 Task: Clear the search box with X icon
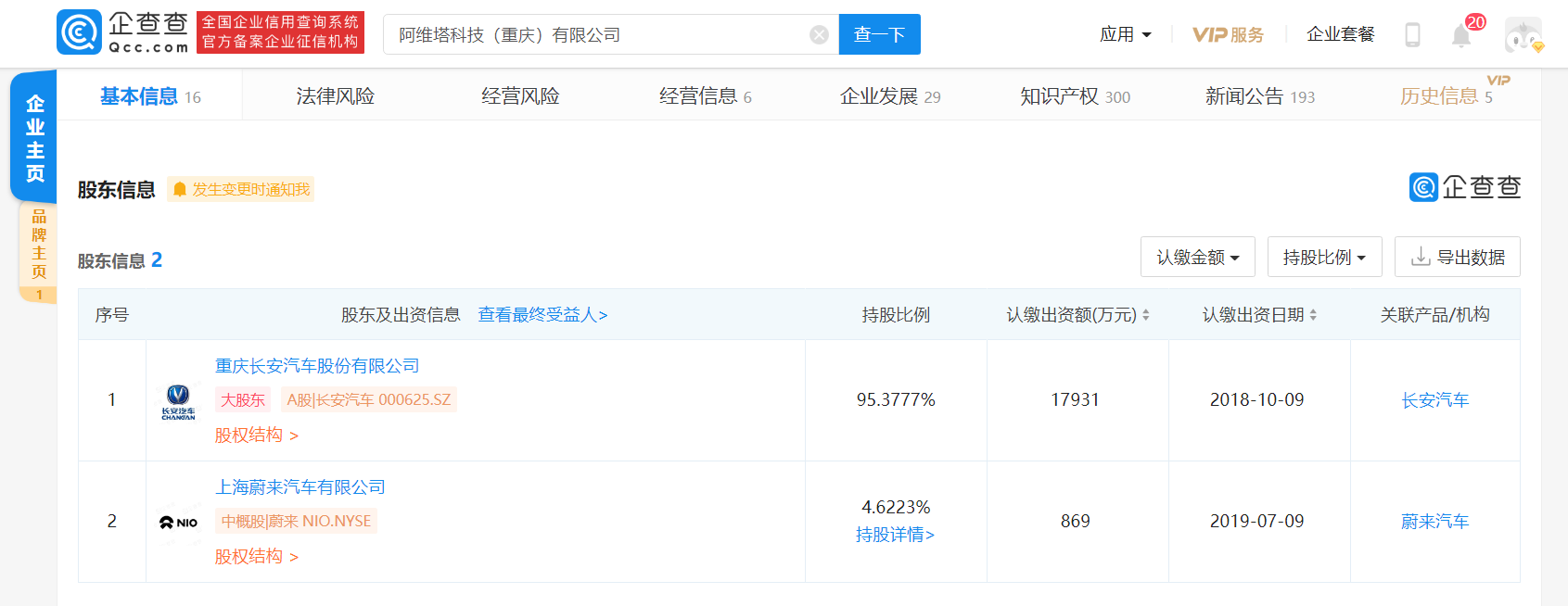click(x=819, y=35)
